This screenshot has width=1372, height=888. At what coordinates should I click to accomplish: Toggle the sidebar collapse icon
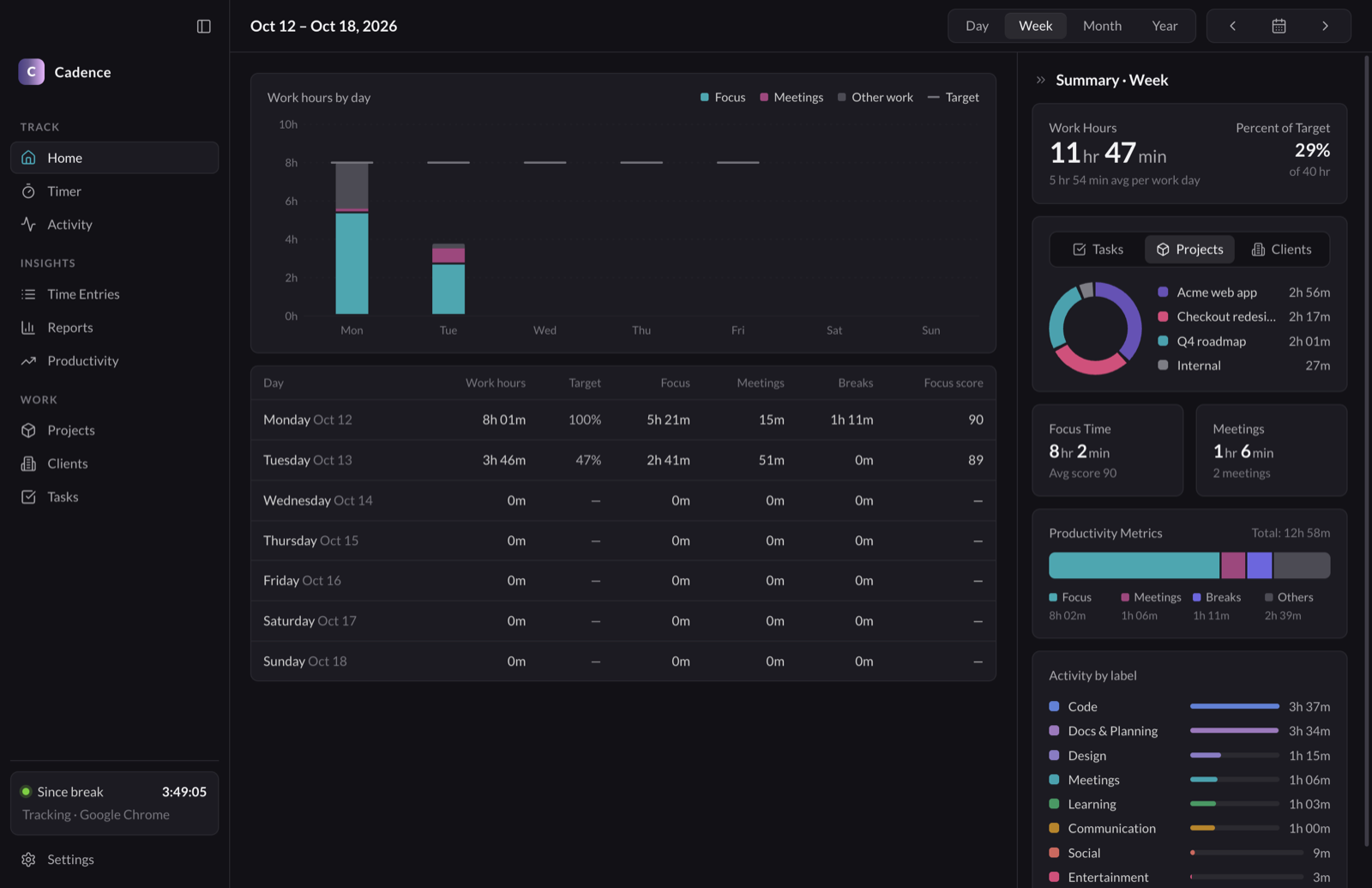click(x=203, y=27)
